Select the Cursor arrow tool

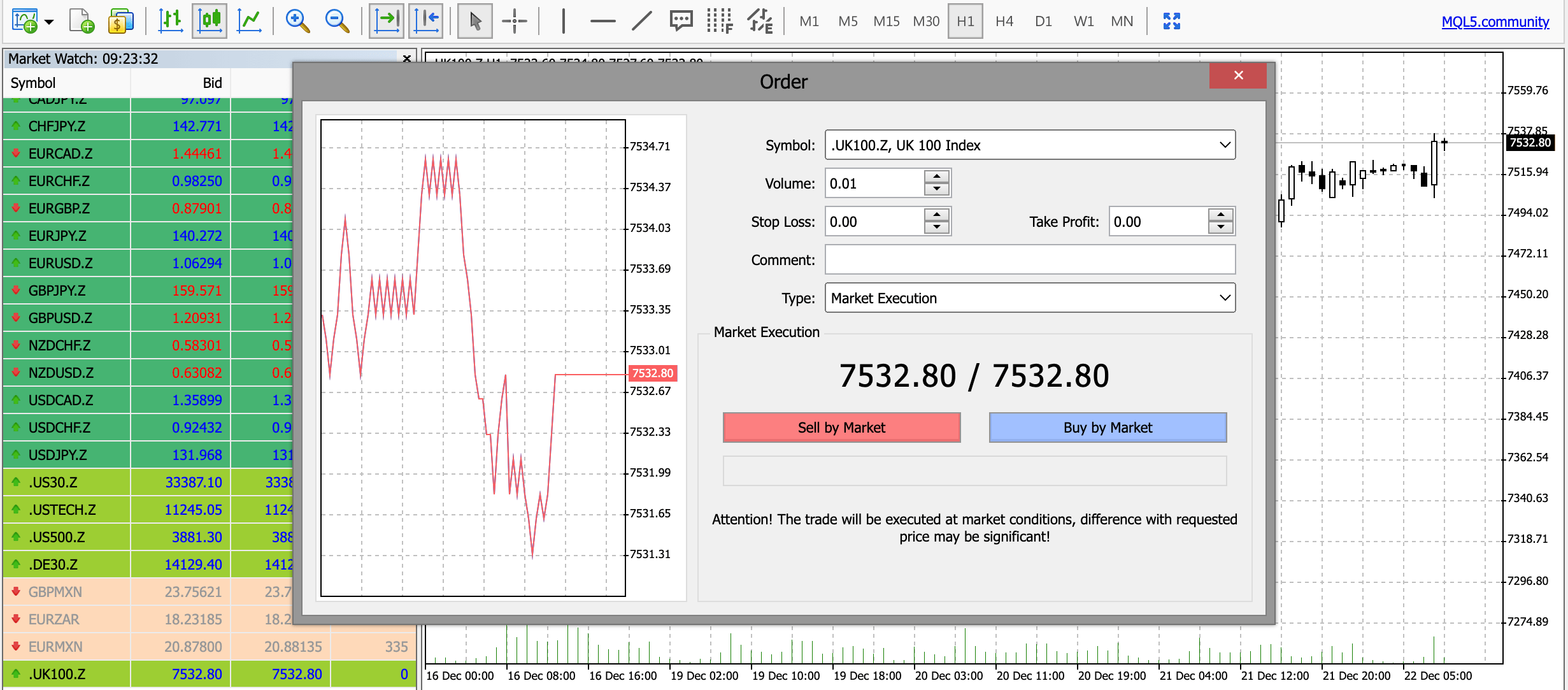coord(475,21)
